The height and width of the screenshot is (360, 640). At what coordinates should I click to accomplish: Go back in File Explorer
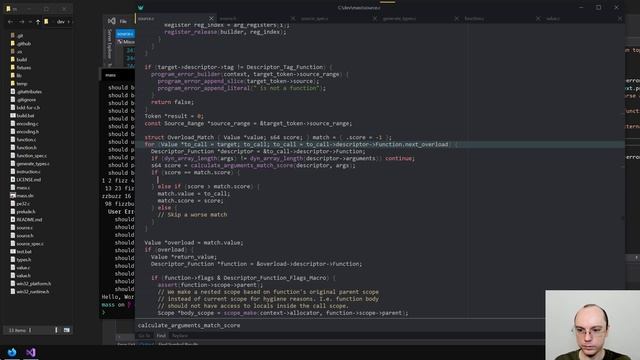10,22
